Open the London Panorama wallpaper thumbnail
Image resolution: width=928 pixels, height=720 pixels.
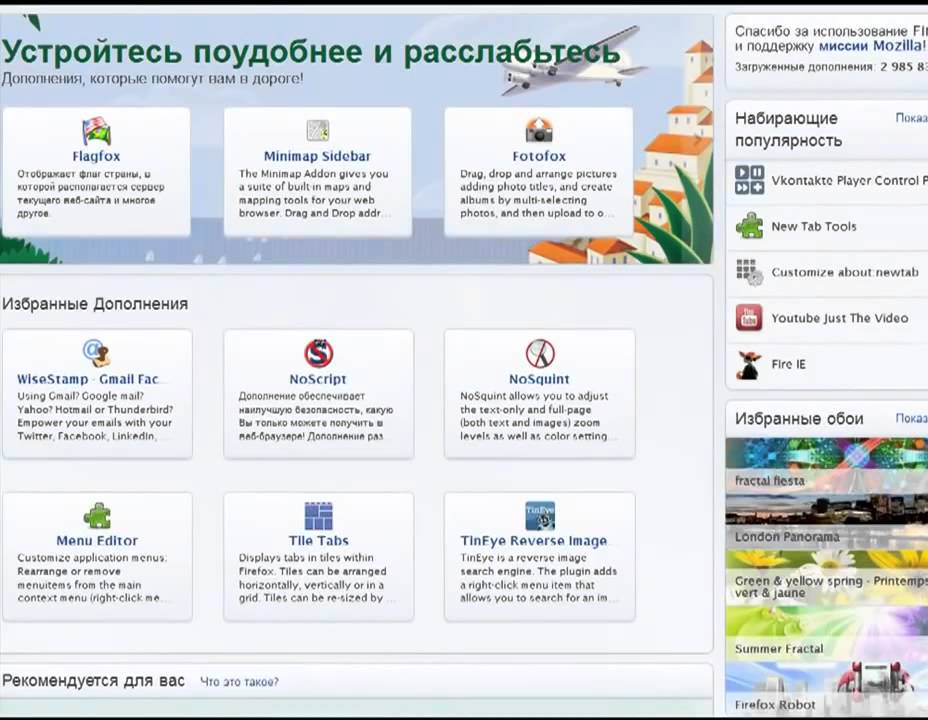[x=827, y=521]
